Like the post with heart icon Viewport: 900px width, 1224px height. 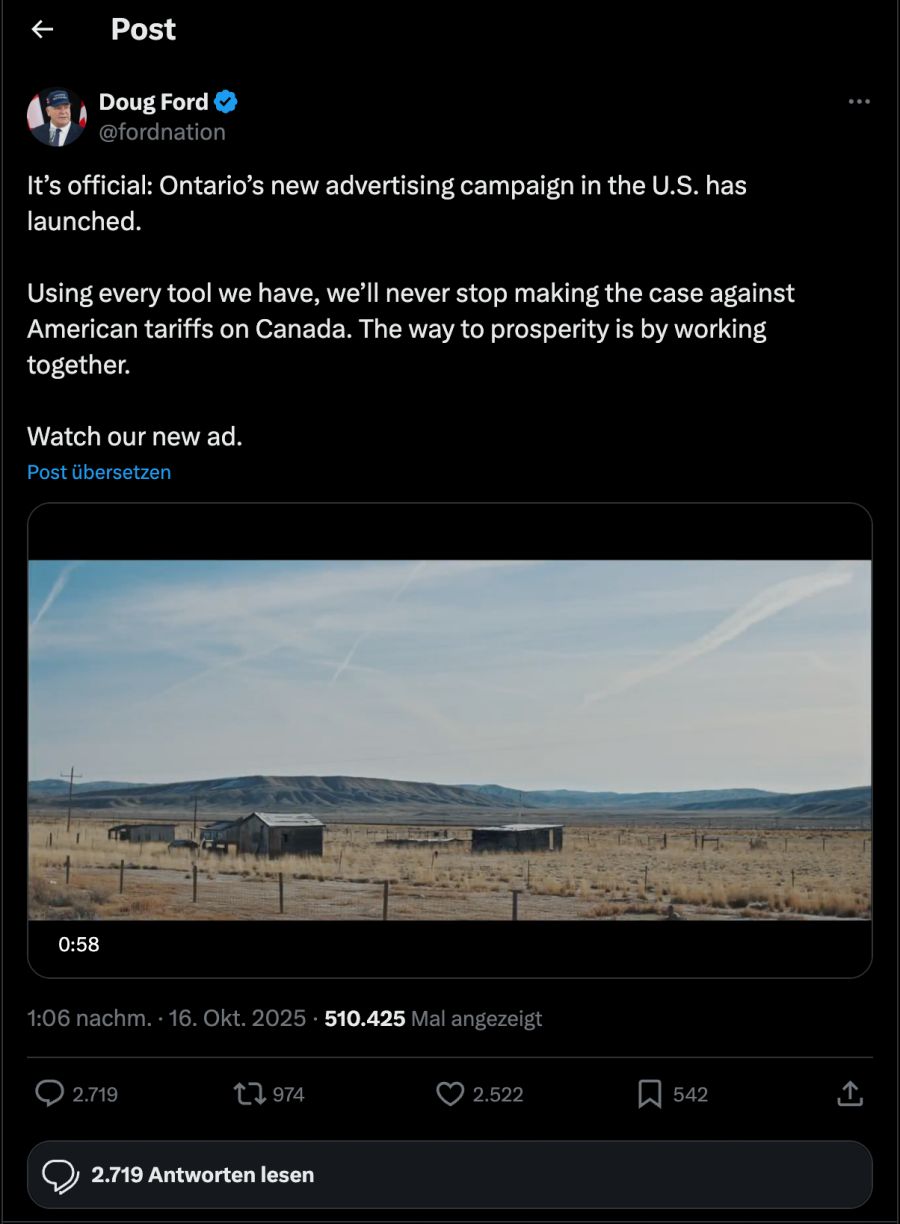[x=450, y=1094]
